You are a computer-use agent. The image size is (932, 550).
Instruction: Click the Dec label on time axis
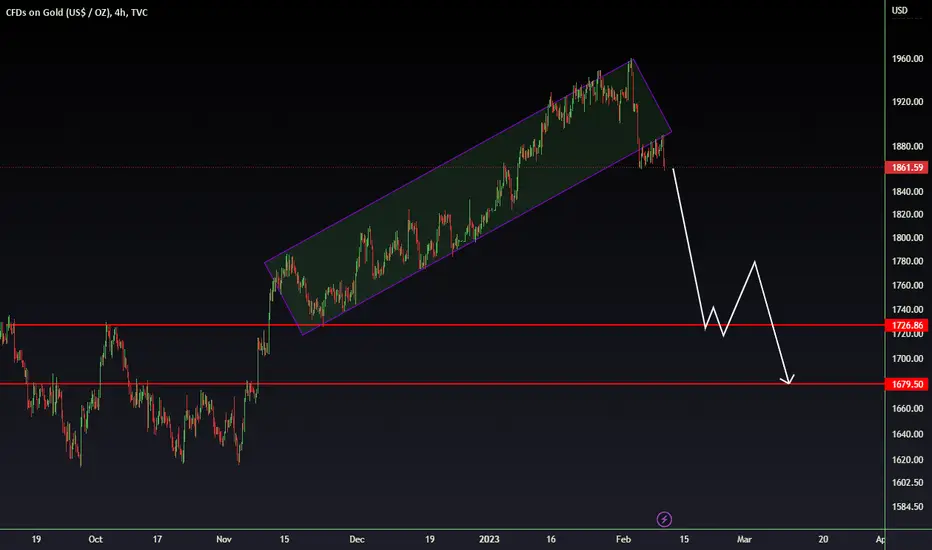pos(357,539)
